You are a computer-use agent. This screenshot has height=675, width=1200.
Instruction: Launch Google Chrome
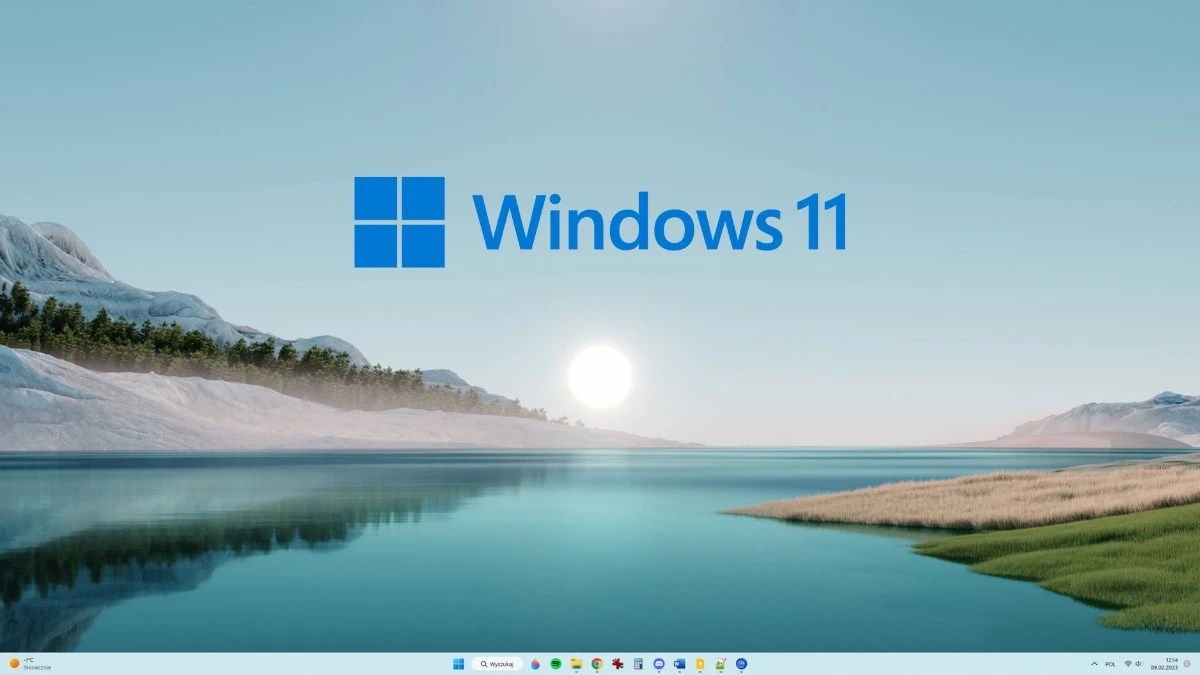(597, 663)
